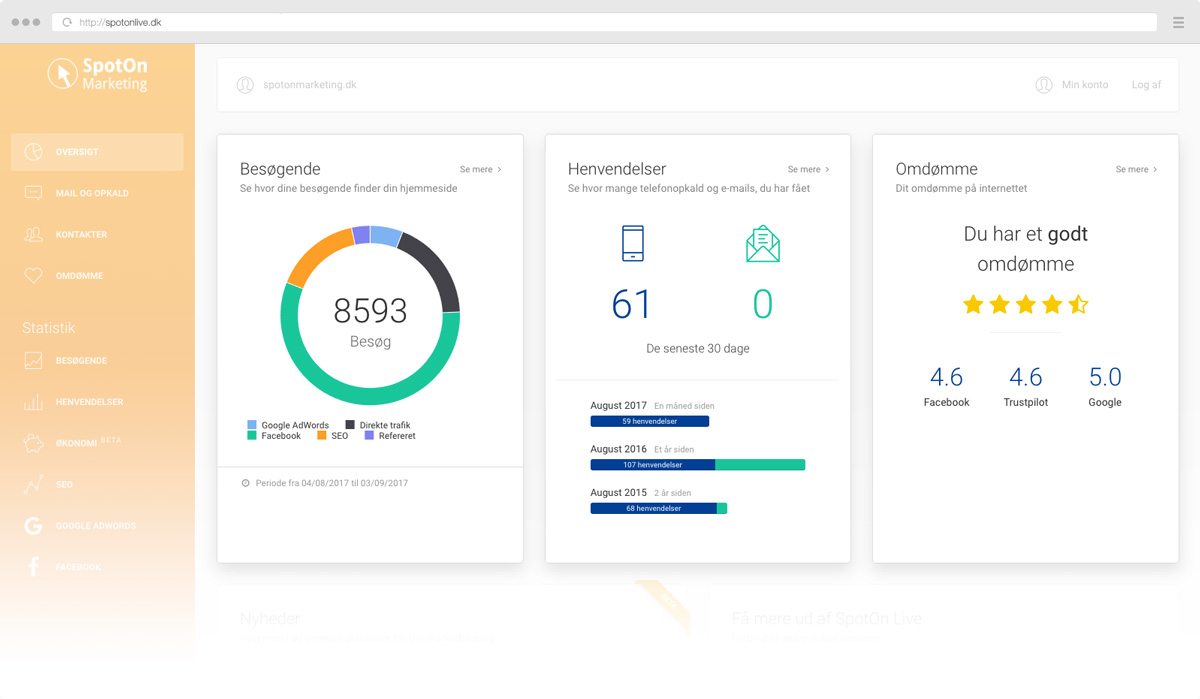Click Se mere on Omdømme card
1200x699 pixels.
pyautogui.click(x=1136, y=170)
